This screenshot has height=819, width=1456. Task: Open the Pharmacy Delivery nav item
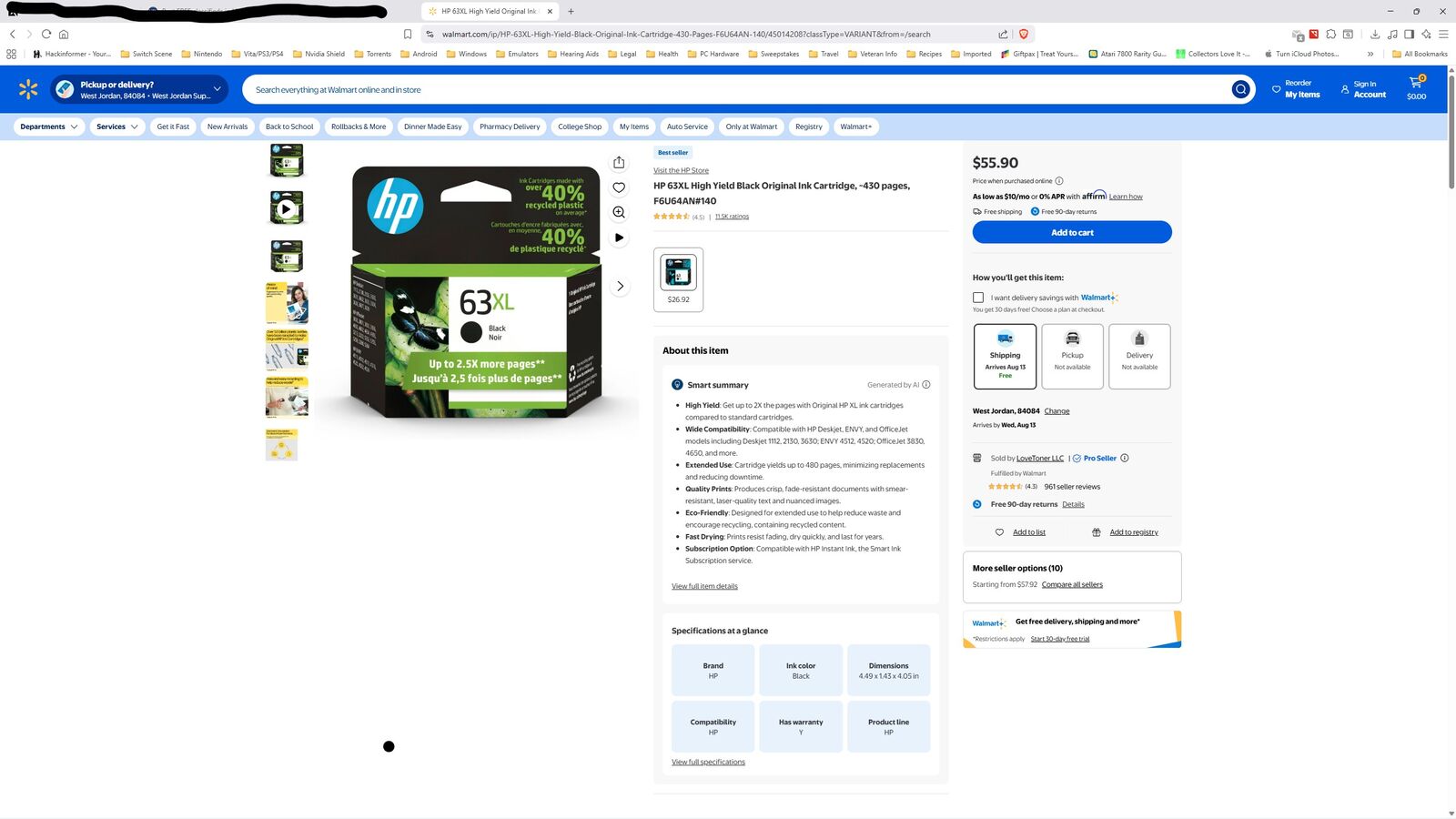point(510,126)
